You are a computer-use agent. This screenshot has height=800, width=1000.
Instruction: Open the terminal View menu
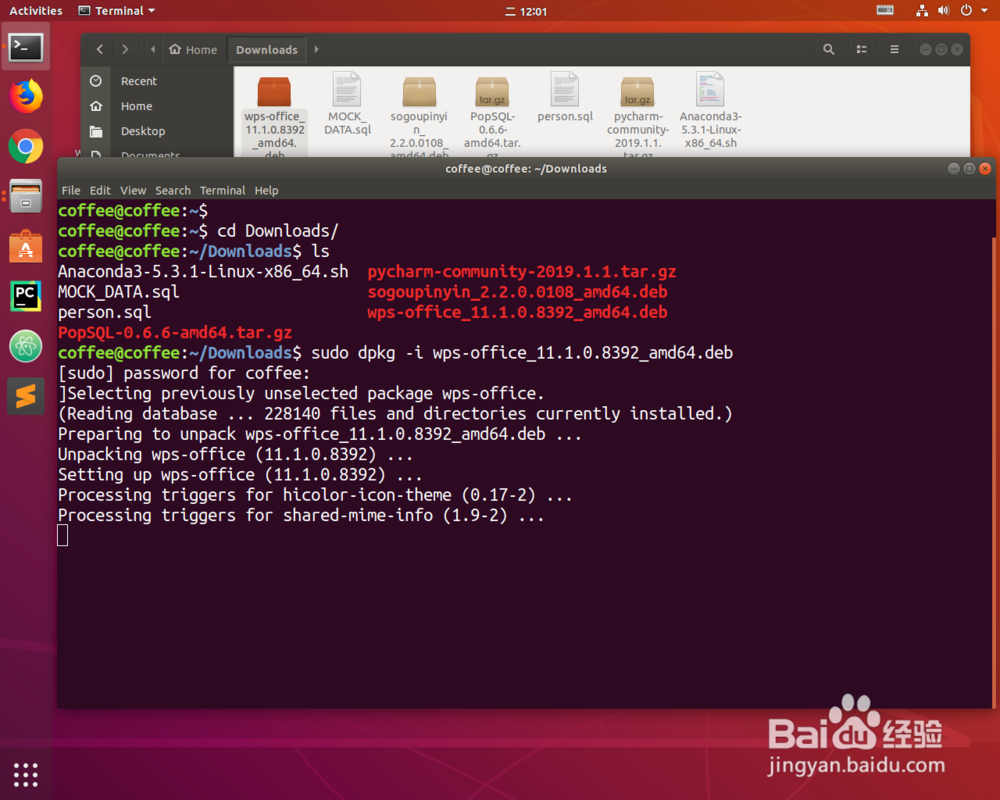coord(133,190)
